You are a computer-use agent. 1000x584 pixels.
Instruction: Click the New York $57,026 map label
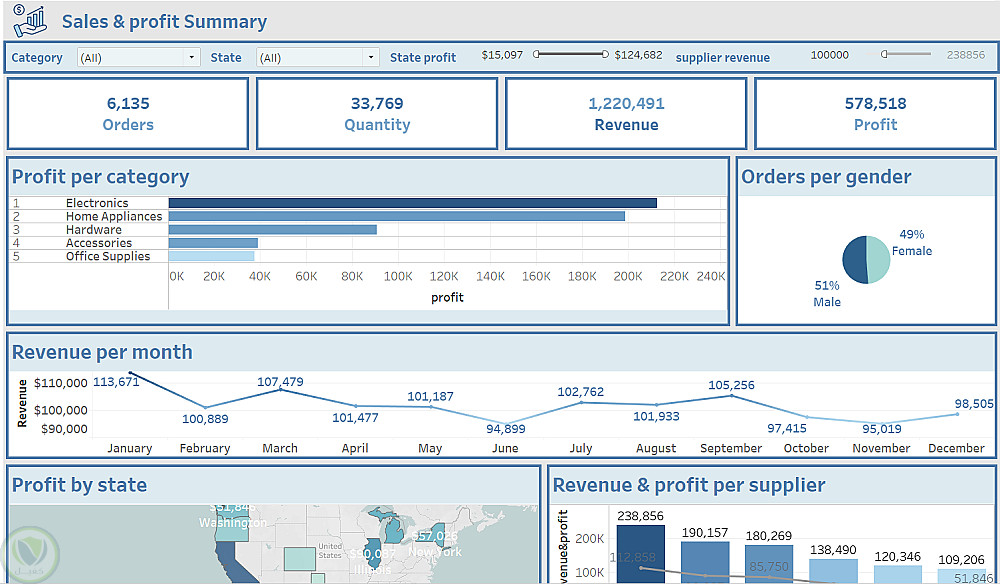[435, 543]
